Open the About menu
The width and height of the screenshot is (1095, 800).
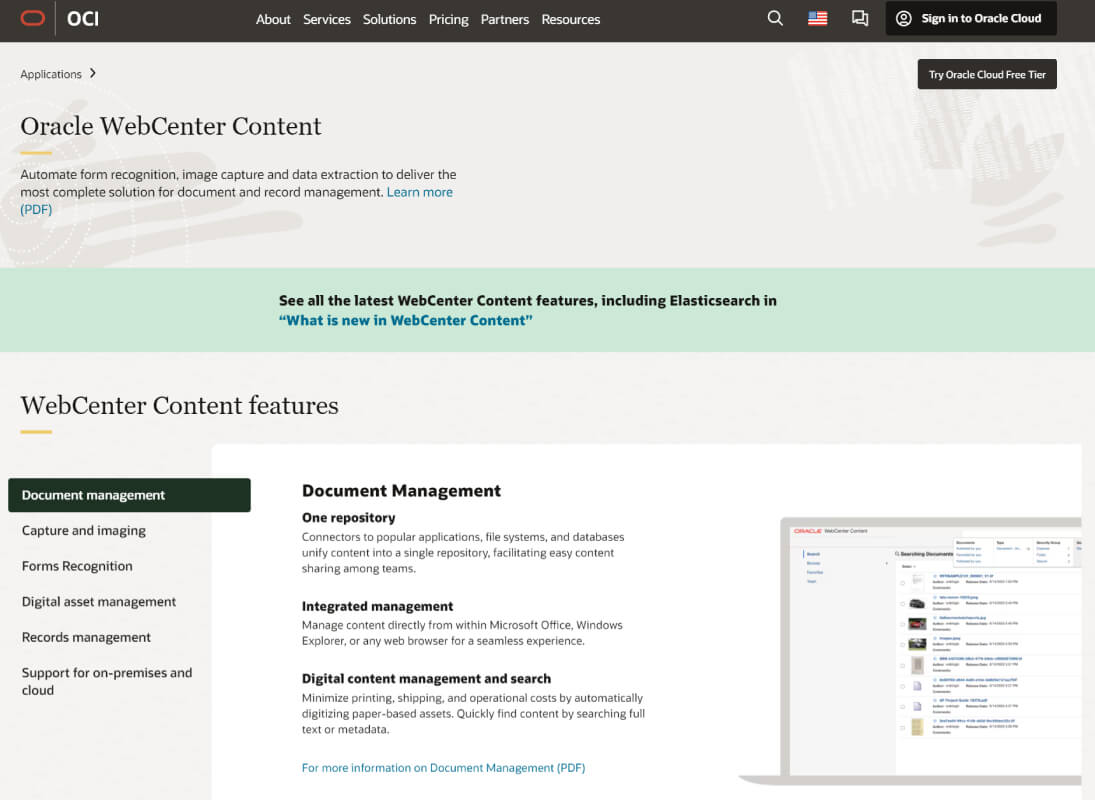[273, 20]
